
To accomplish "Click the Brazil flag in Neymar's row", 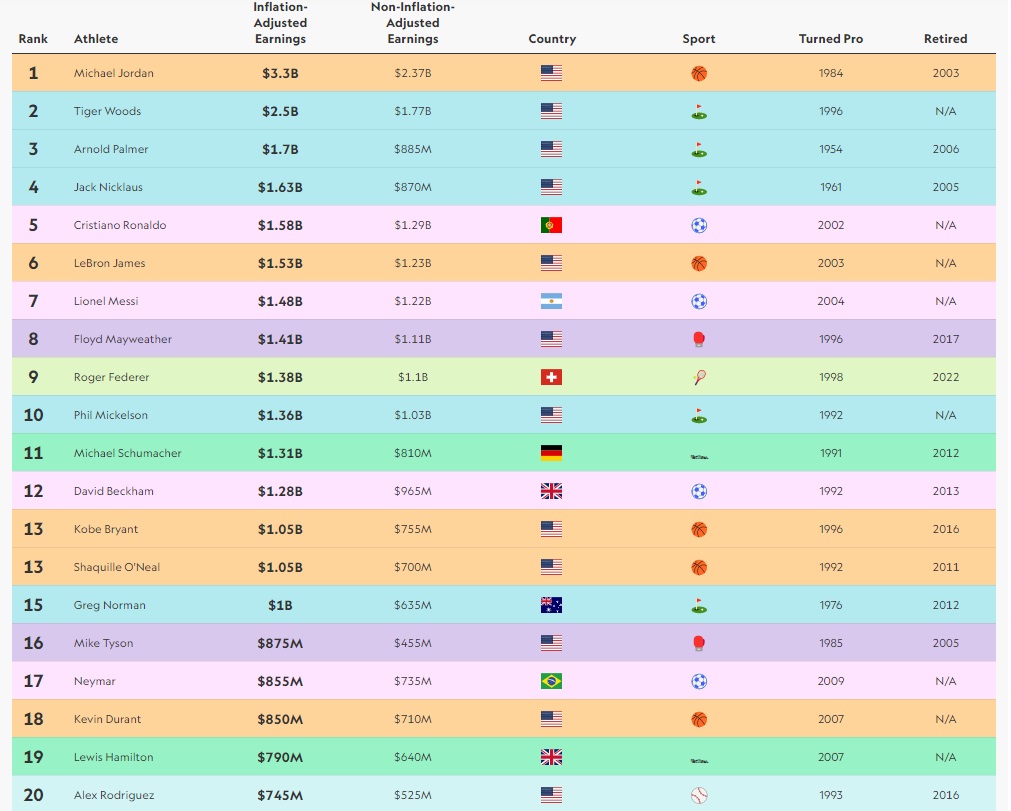I will click(x=551, y=681).
